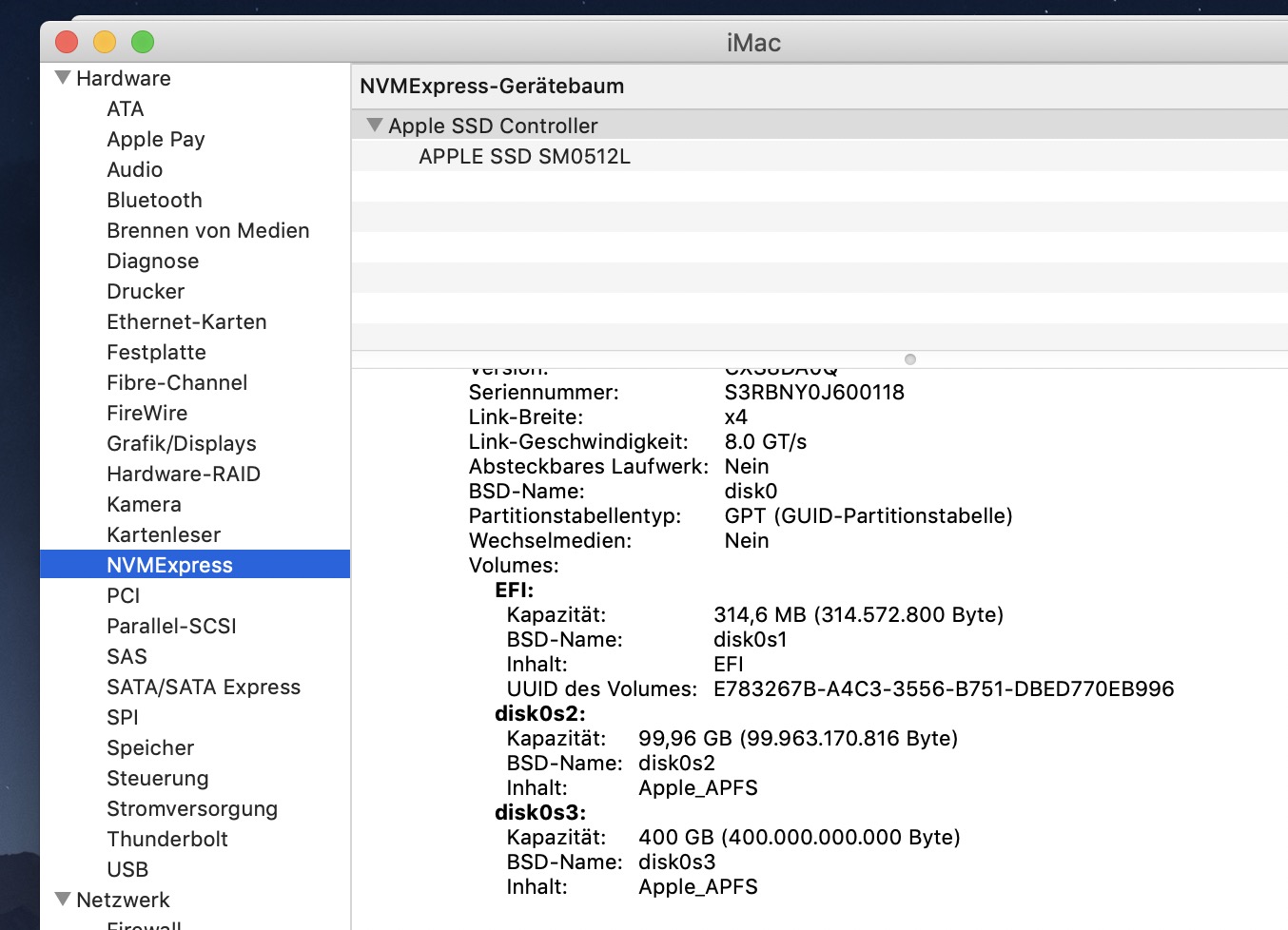The height and width of the screenshot is (930, 1288).
Task: Select SATA/SATA Express in the sidebar
Action: (x=204, y=687)
